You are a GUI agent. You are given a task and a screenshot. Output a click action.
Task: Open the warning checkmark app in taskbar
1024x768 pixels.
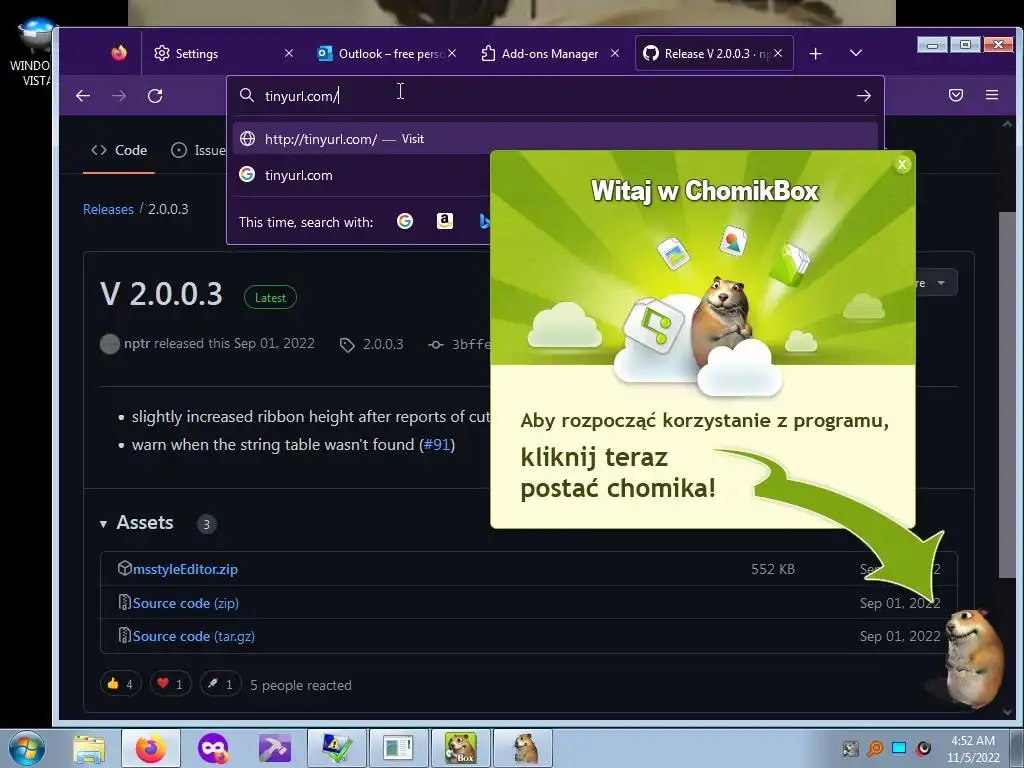[337, 748]
